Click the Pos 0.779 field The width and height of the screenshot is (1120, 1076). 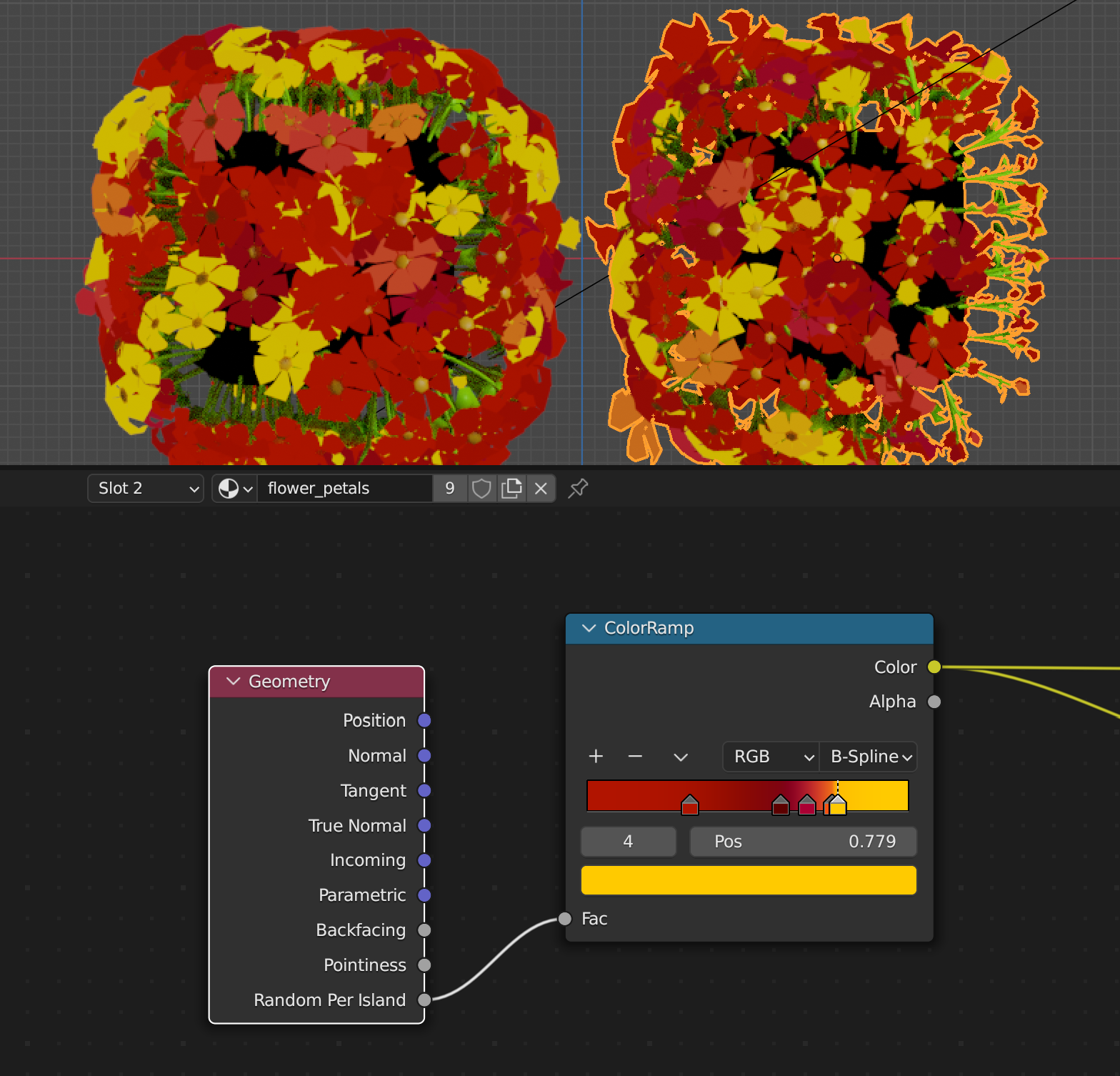[804, 842]
